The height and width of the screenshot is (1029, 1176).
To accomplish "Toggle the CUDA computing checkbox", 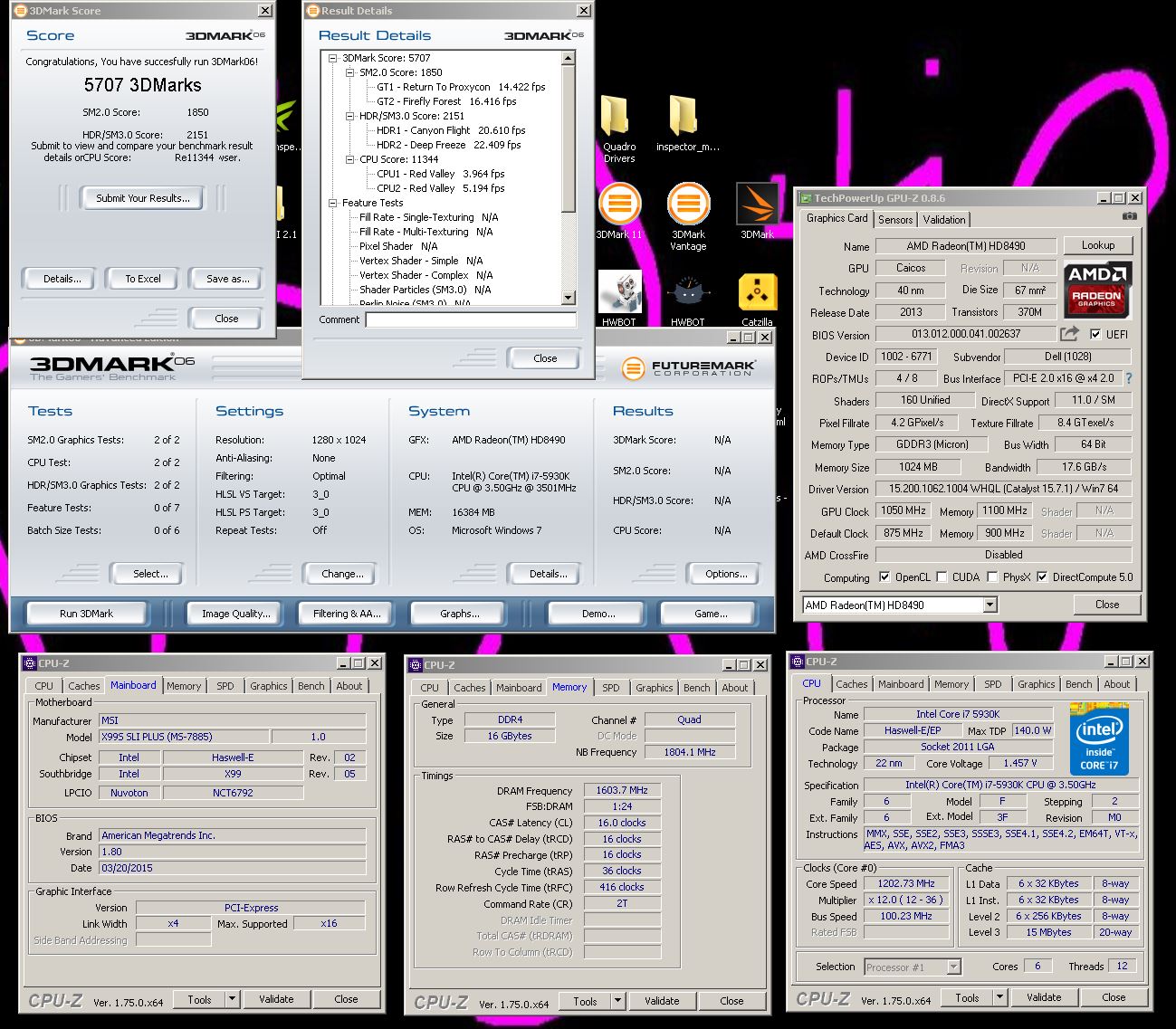I will pyautogui.click(x=942, y=576).
